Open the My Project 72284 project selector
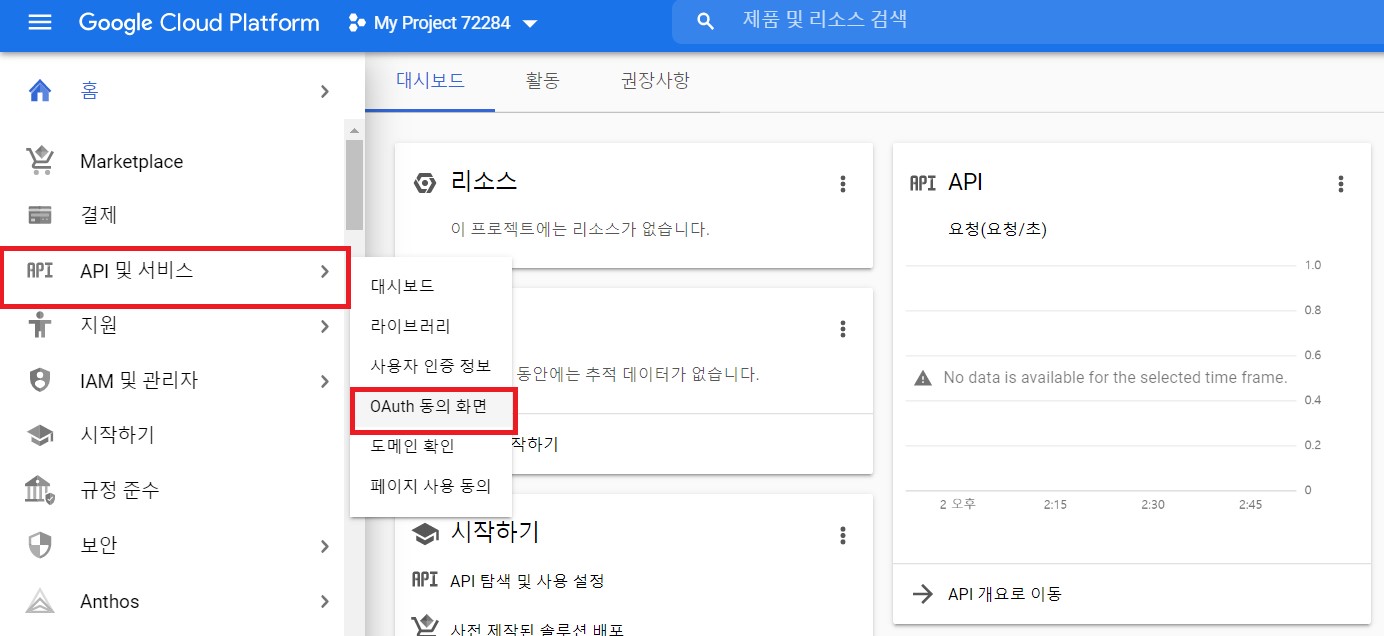 tap(443, 23)
